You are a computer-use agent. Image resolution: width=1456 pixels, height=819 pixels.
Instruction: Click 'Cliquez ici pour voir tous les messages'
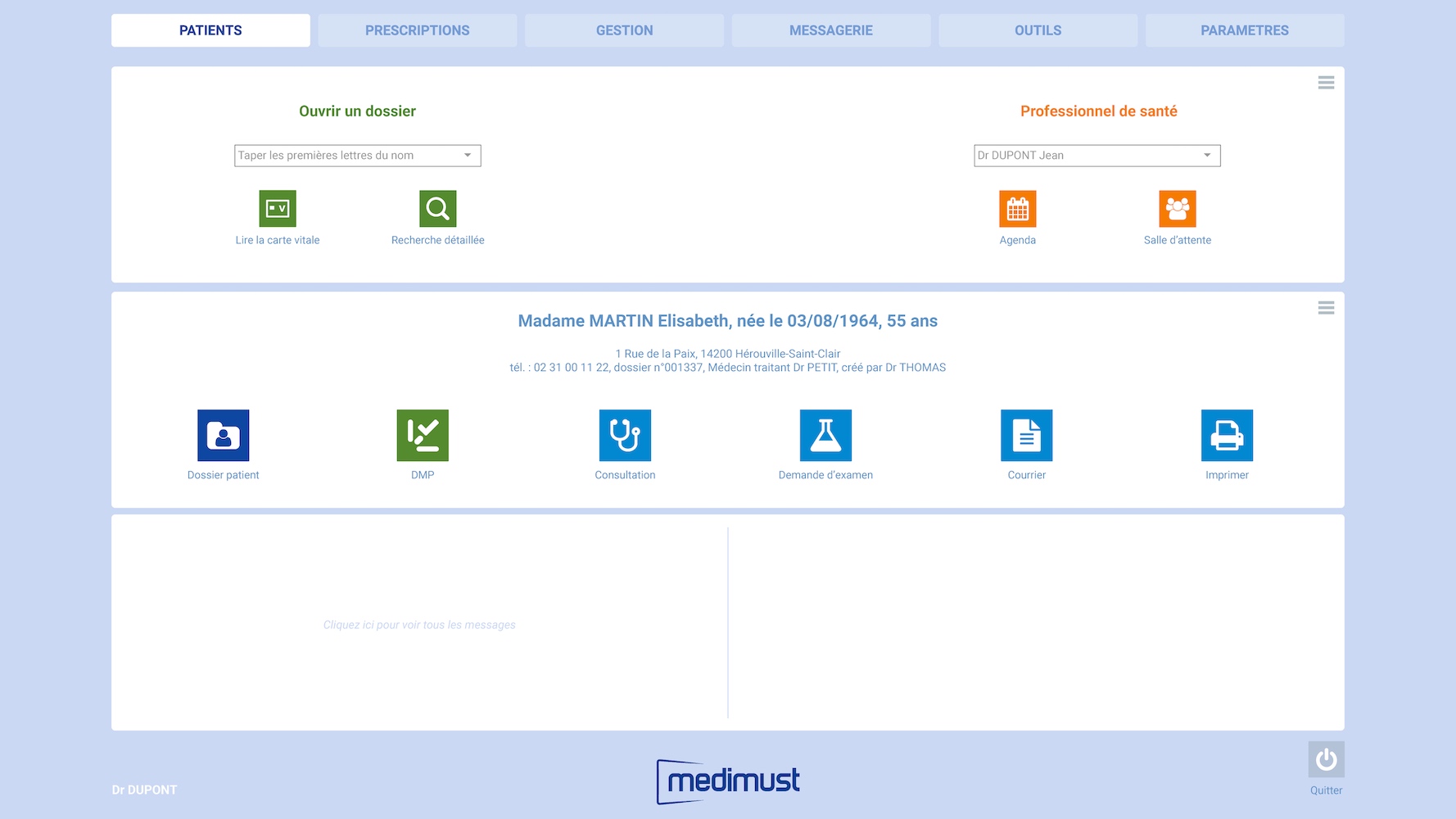click(419, 625)
